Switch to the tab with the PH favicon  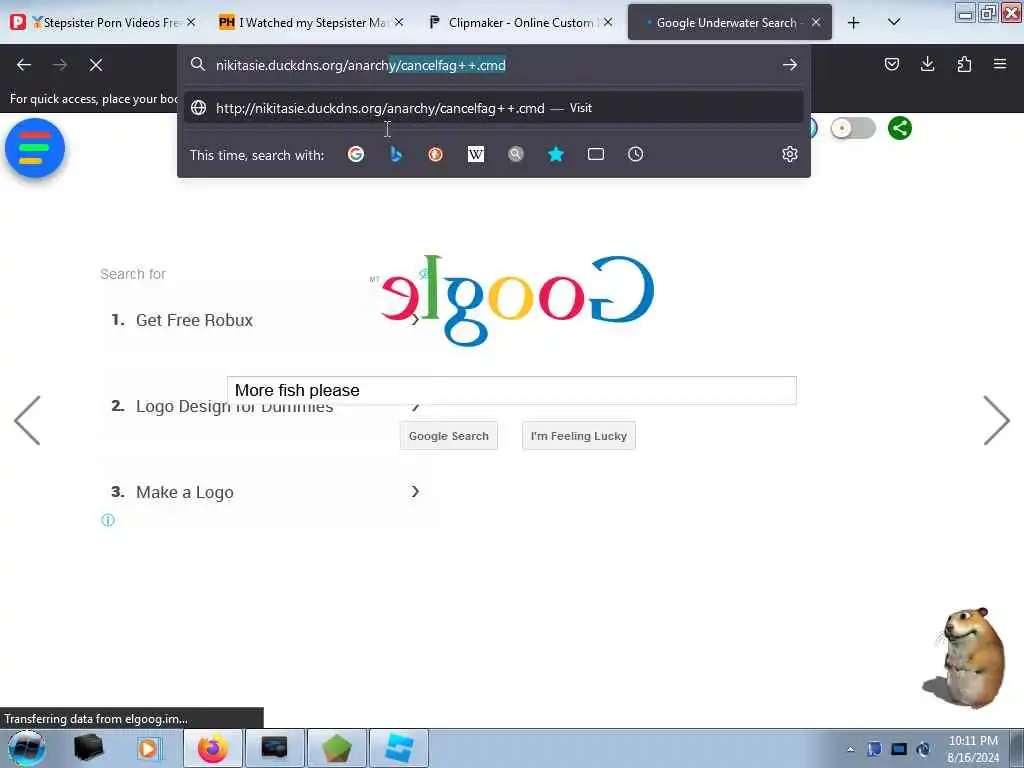tap(311, 22)
